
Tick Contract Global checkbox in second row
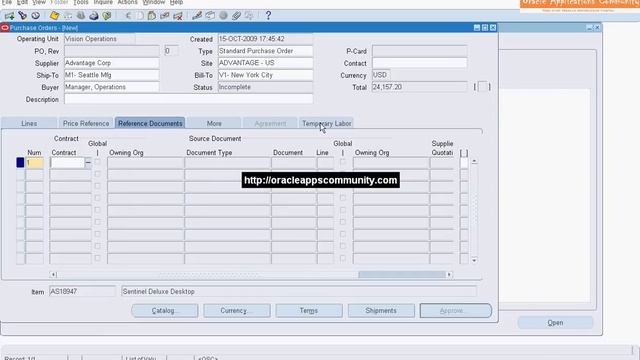coord(98,174)
